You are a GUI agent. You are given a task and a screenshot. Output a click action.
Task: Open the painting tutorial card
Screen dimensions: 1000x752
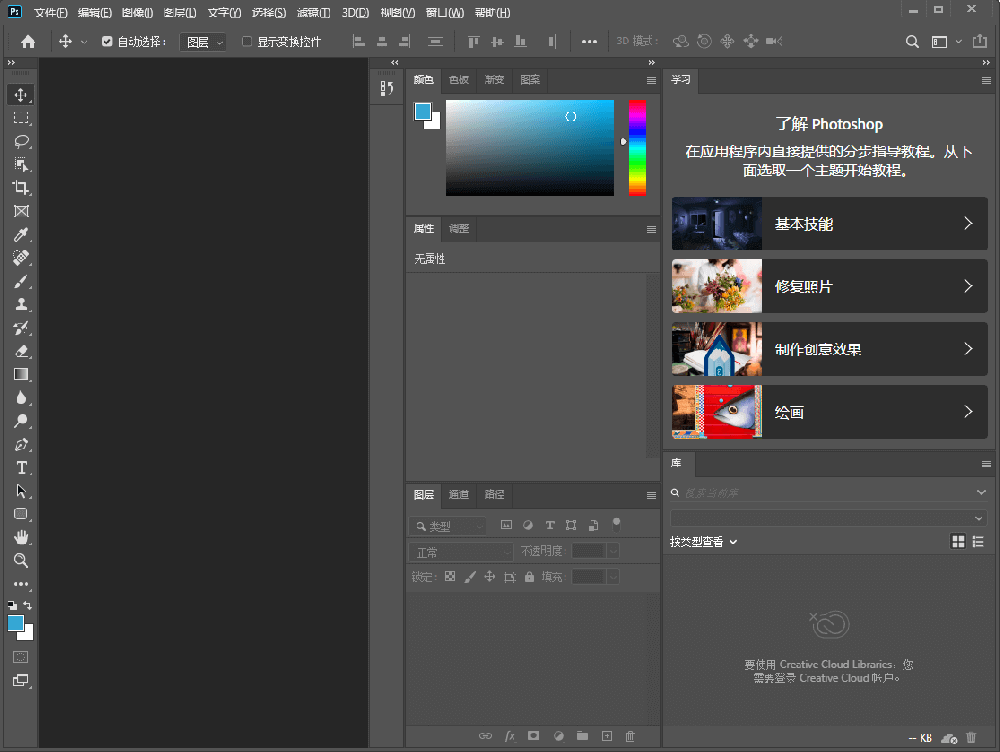point(830,412)
